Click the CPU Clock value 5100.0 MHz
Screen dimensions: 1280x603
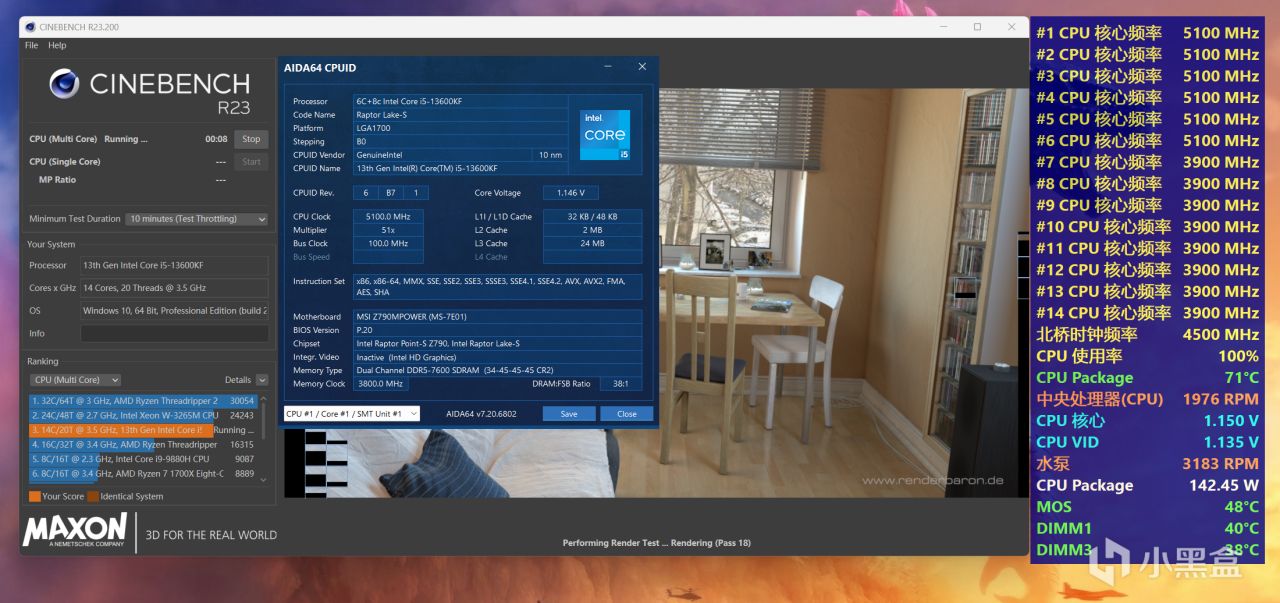point(388,216)
